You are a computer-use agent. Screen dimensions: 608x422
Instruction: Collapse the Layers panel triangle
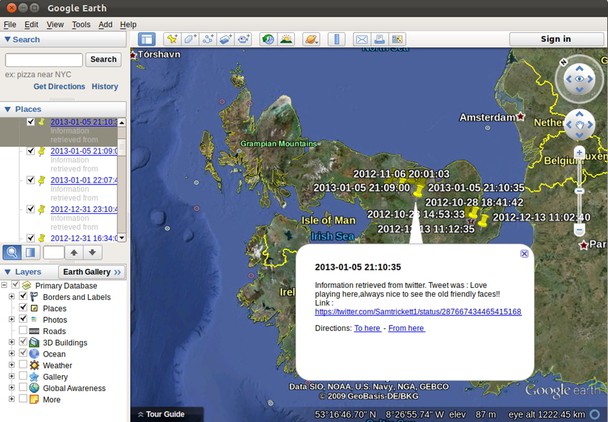pos(7,272)
